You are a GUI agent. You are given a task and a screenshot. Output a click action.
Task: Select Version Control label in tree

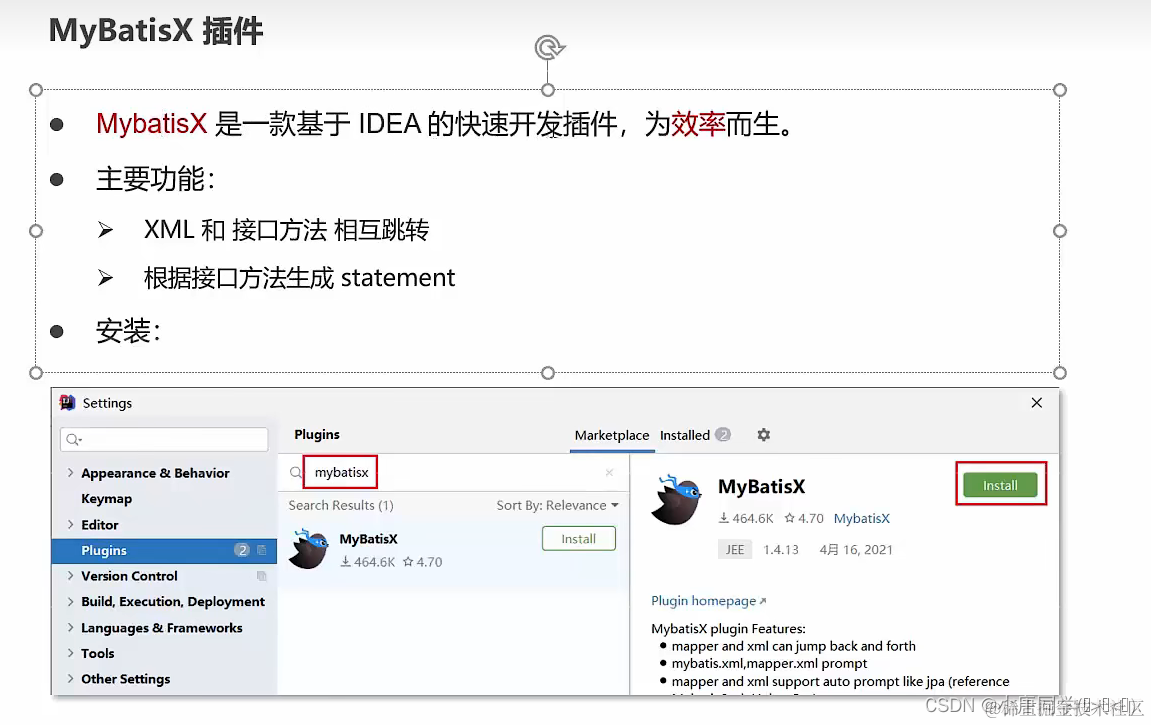click(129, 576)
